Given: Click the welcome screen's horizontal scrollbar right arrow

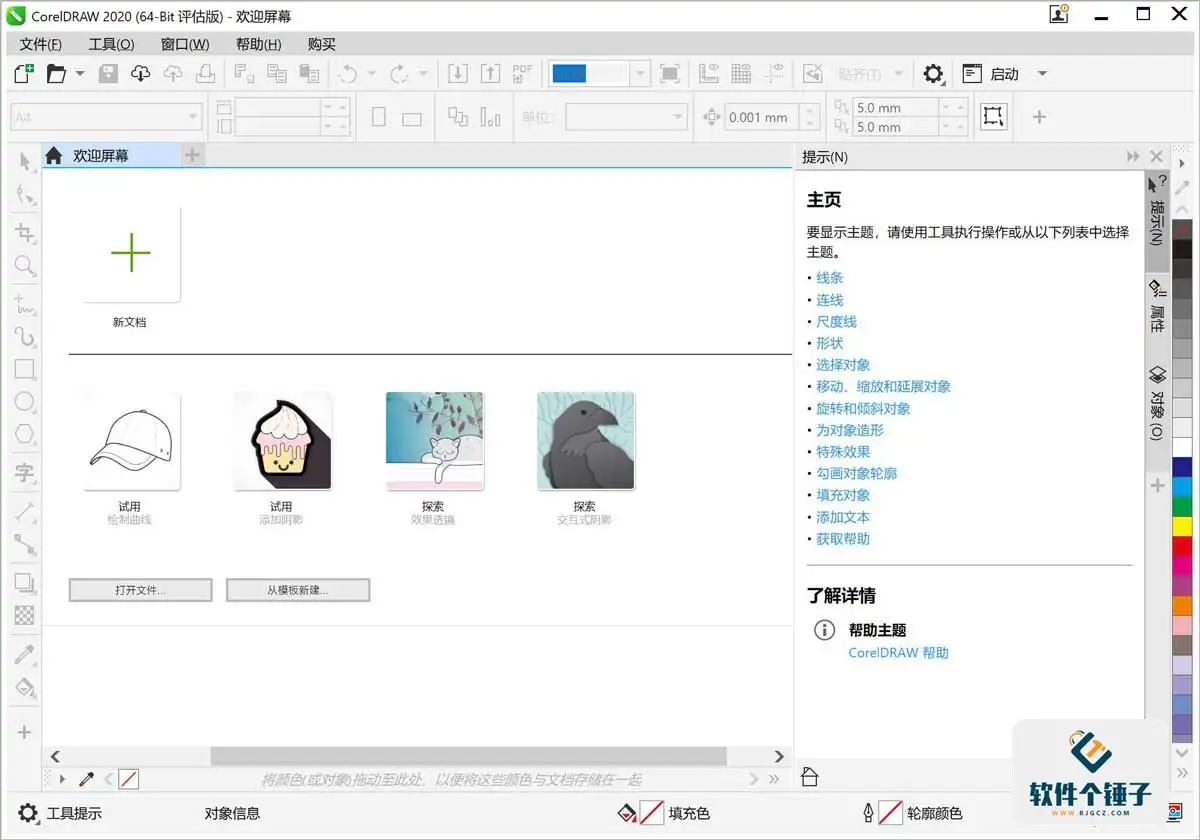Looking at the screenshot, I should (780, 757).
